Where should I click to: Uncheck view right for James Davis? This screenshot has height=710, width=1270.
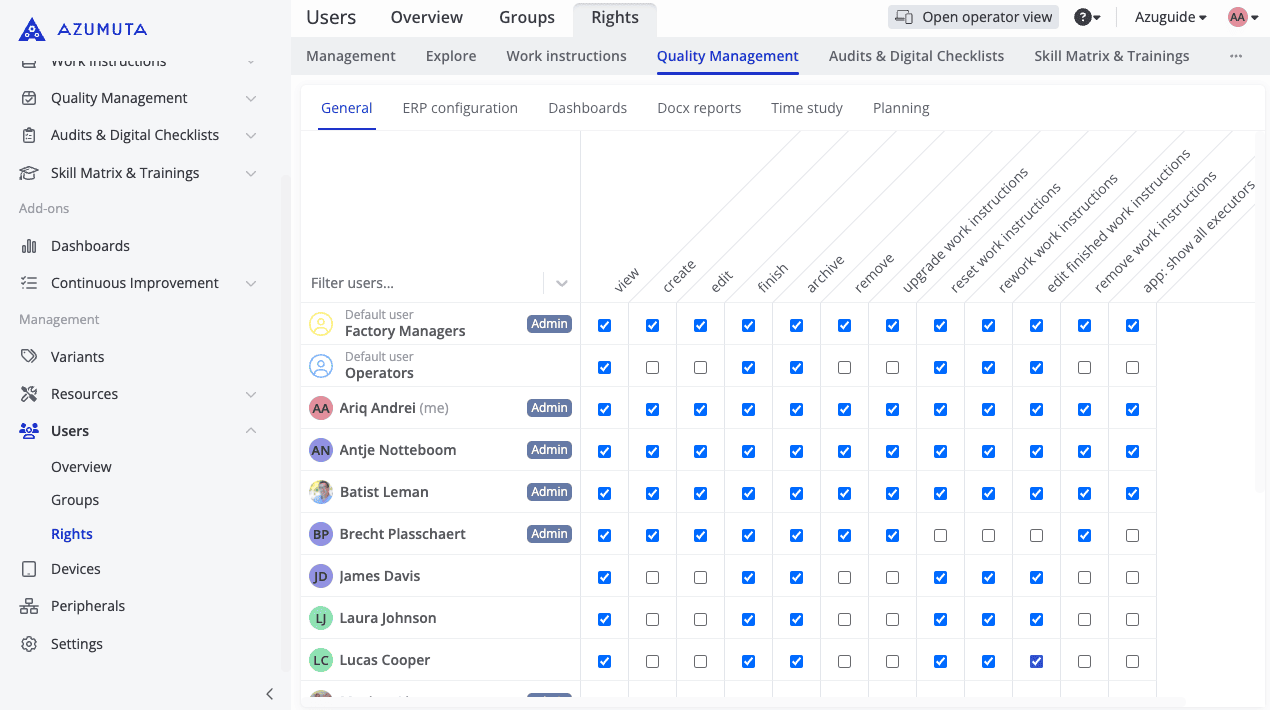[x=604, y=577]
